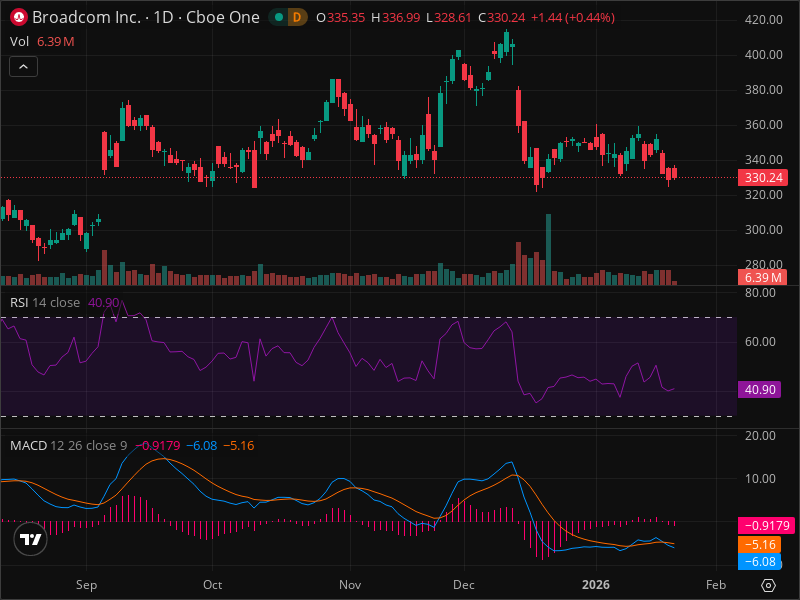Select the MACD 12 26 close 9 legend
The width and height of the screenshot is (800, 600).
pyautogui.click(x=68, y=445)
